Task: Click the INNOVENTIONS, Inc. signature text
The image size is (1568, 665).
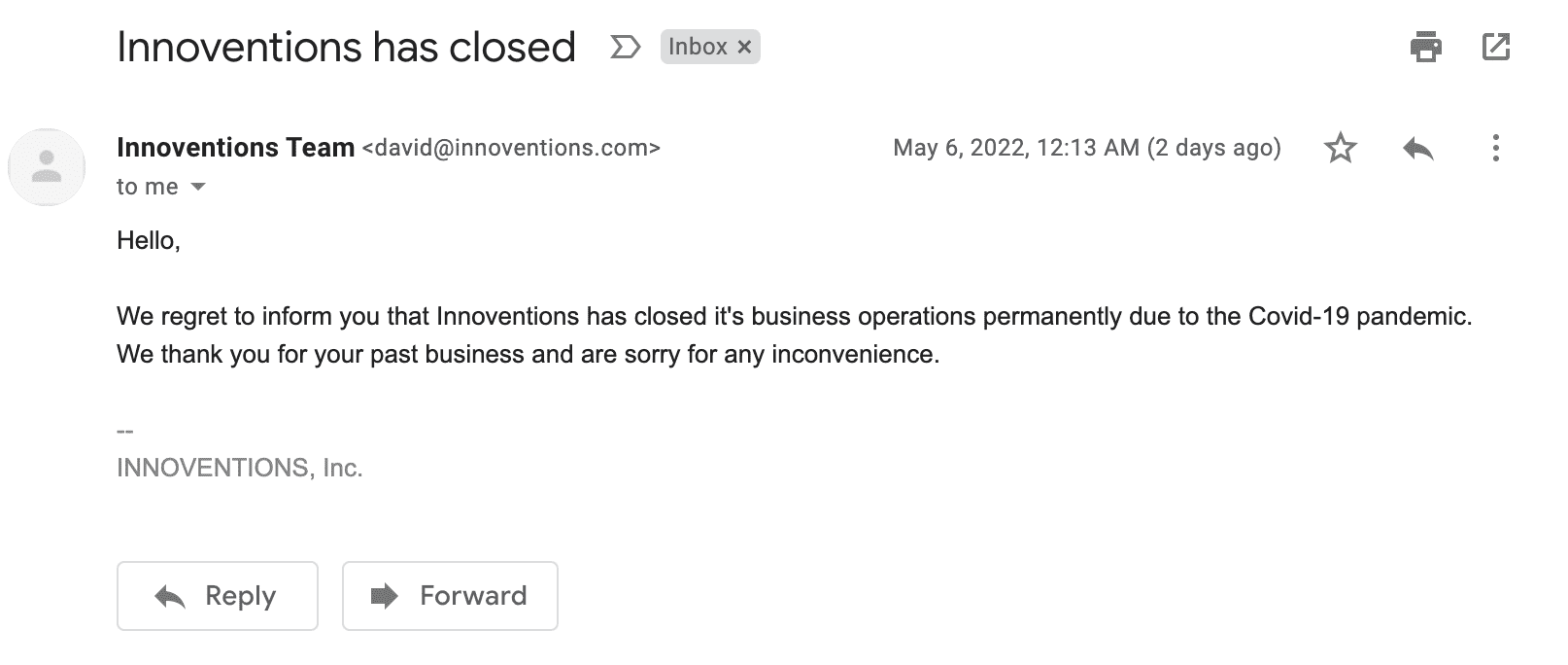Action: (x=239, y=468)
